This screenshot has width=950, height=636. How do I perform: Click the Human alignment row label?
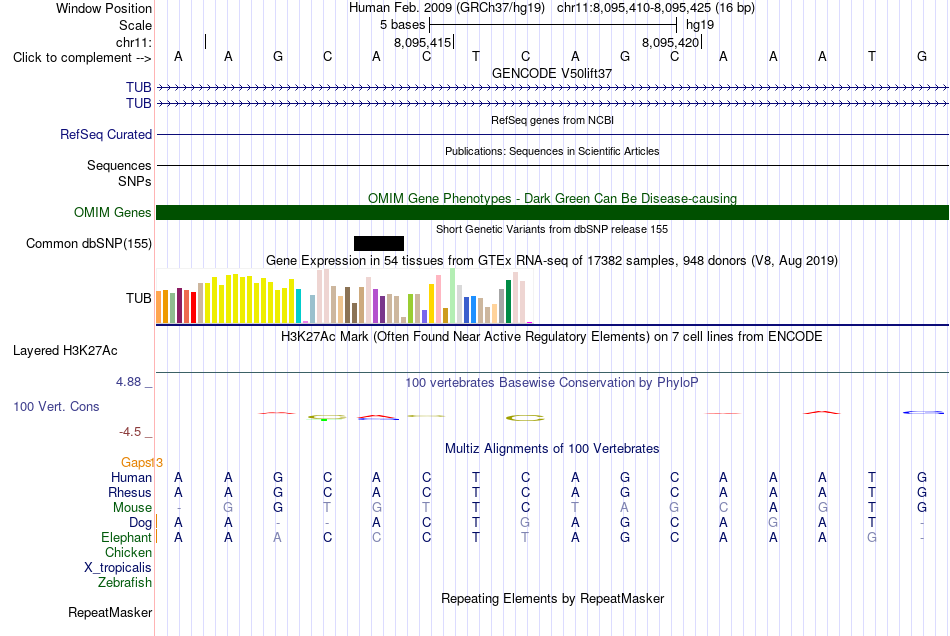pyautogui.click(x=131, y=478)
